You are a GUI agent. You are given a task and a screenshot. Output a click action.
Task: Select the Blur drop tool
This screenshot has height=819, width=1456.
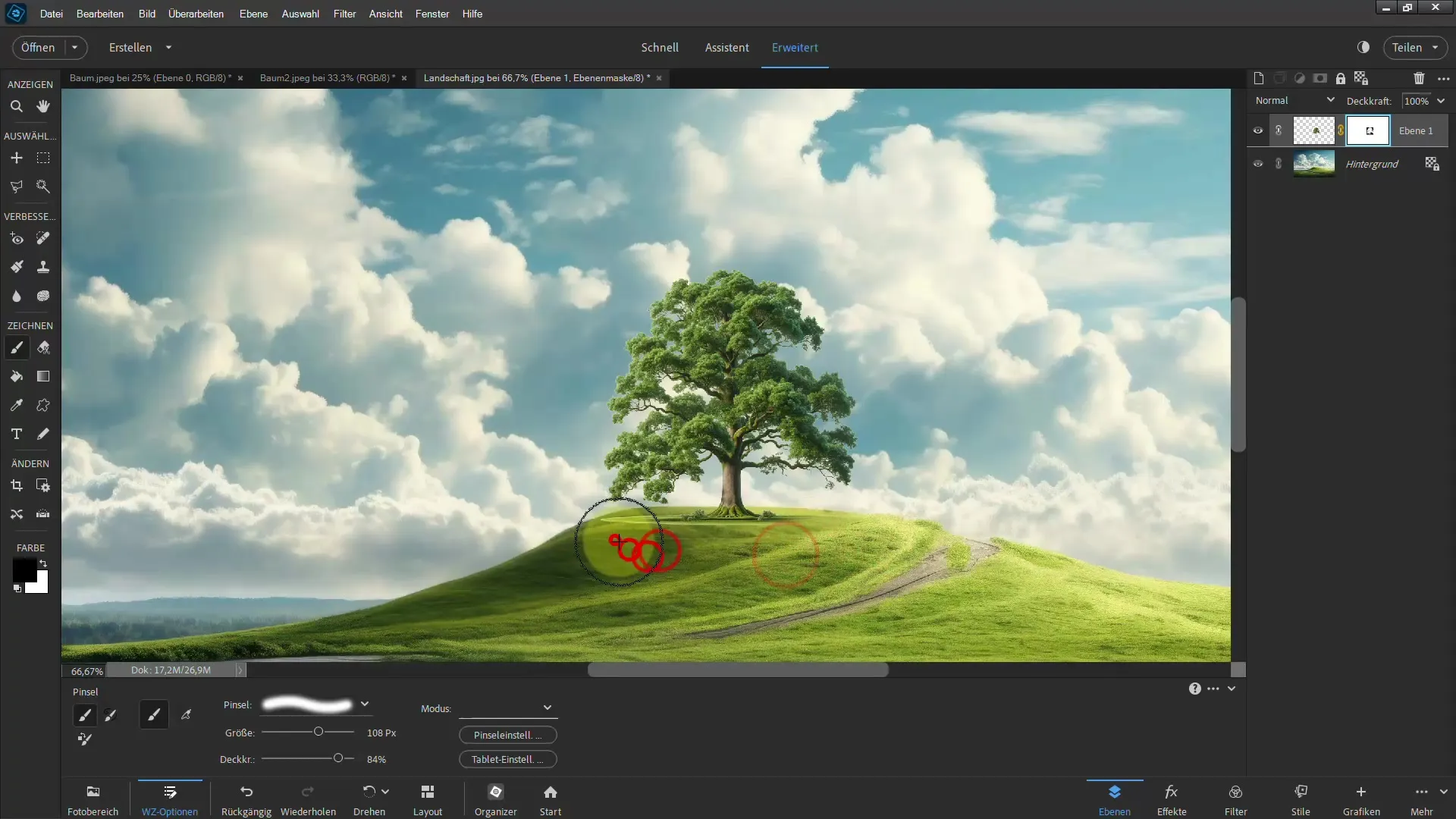coord(16,296)
